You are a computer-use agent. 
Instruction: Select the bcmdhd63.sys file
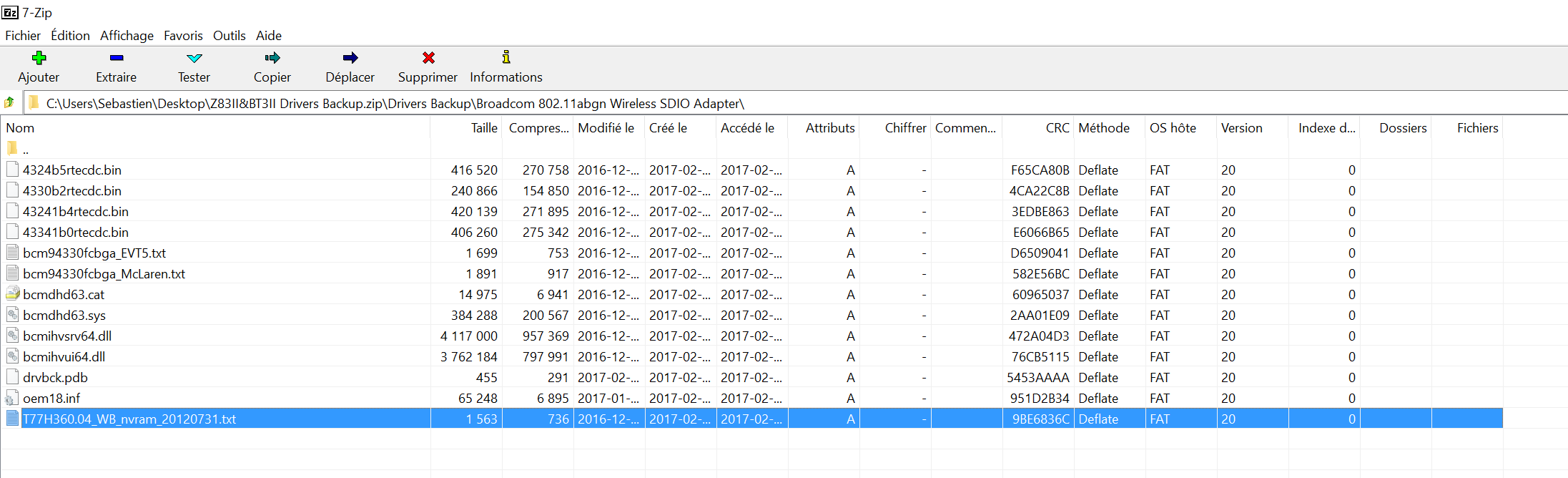tap(64, 316)
